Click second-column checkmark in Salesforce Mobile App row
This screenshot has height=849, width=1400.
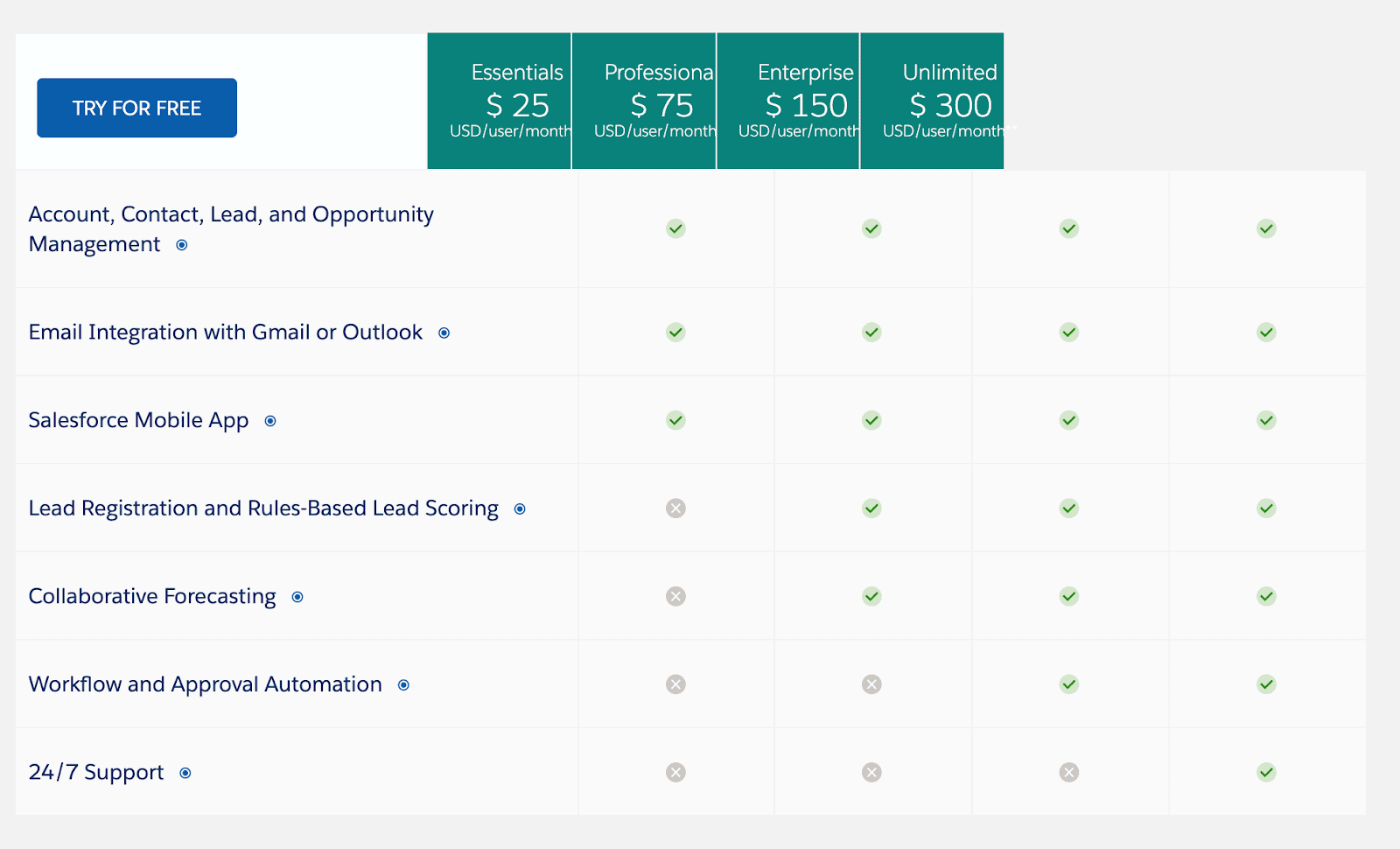[x=871, y=420]
